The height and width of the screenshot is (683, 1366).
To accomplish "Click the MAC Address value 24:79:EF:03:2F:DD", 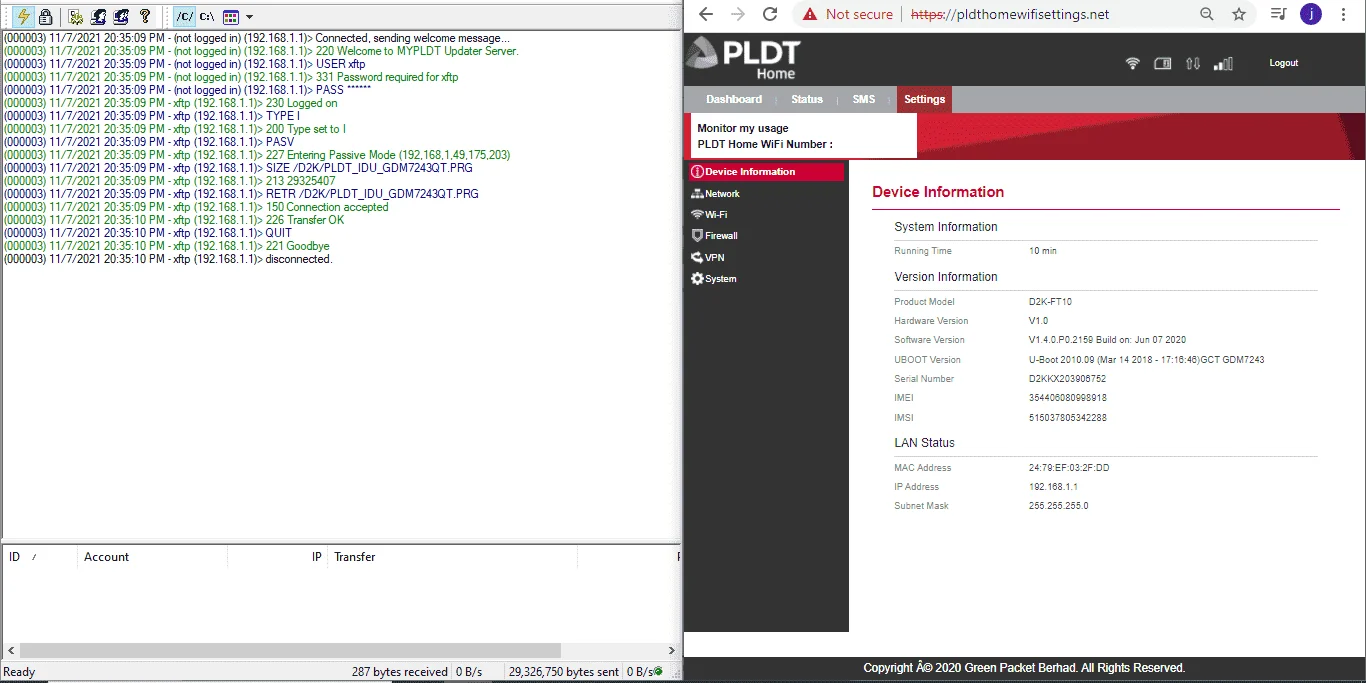I will pos(1069,468).
